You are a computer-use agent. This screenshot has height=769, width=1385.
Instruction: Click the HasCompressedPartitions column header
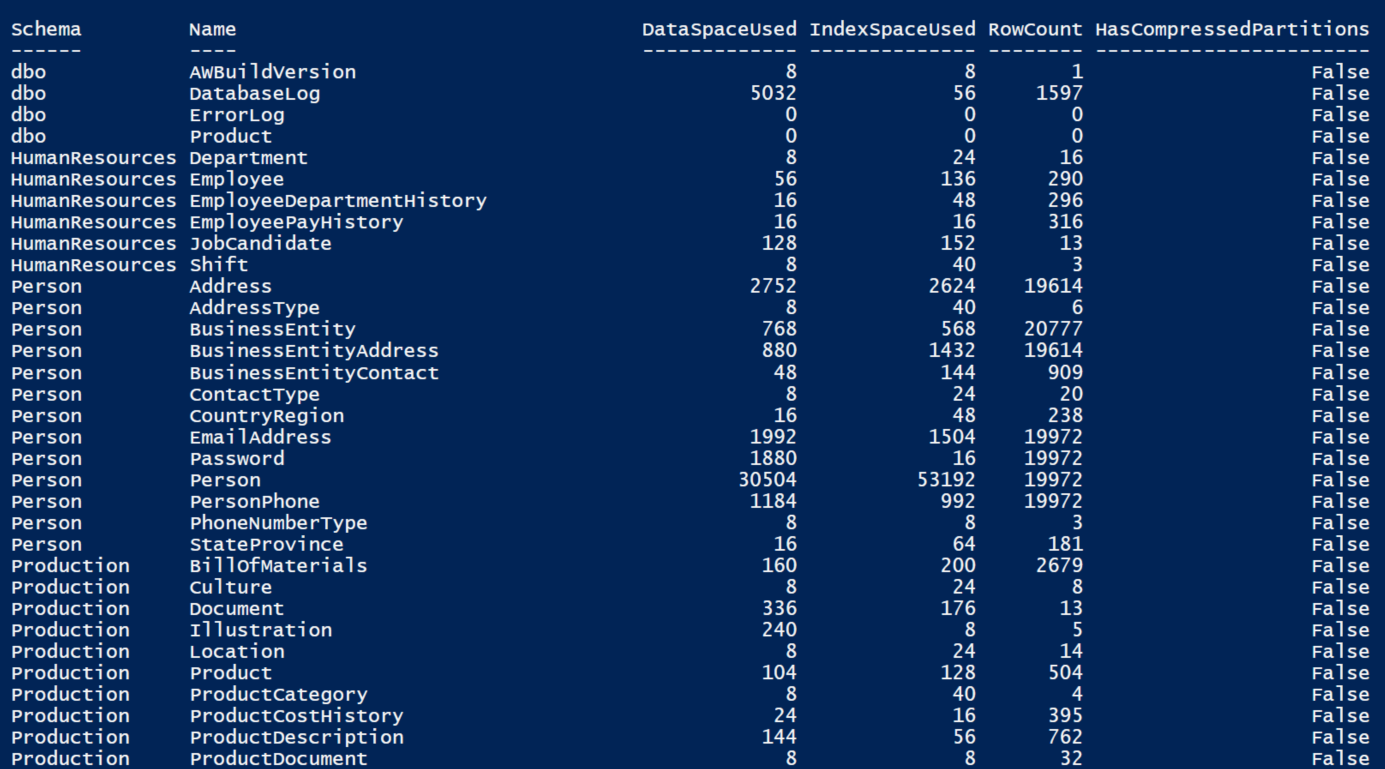tap(1232, 30)
